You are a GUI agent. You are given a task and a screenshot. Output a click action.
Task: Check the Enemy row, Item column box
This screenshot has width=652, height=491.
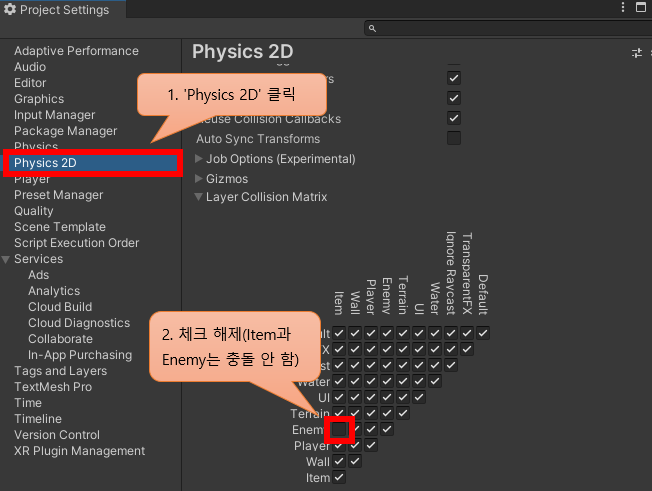[339, 429]
